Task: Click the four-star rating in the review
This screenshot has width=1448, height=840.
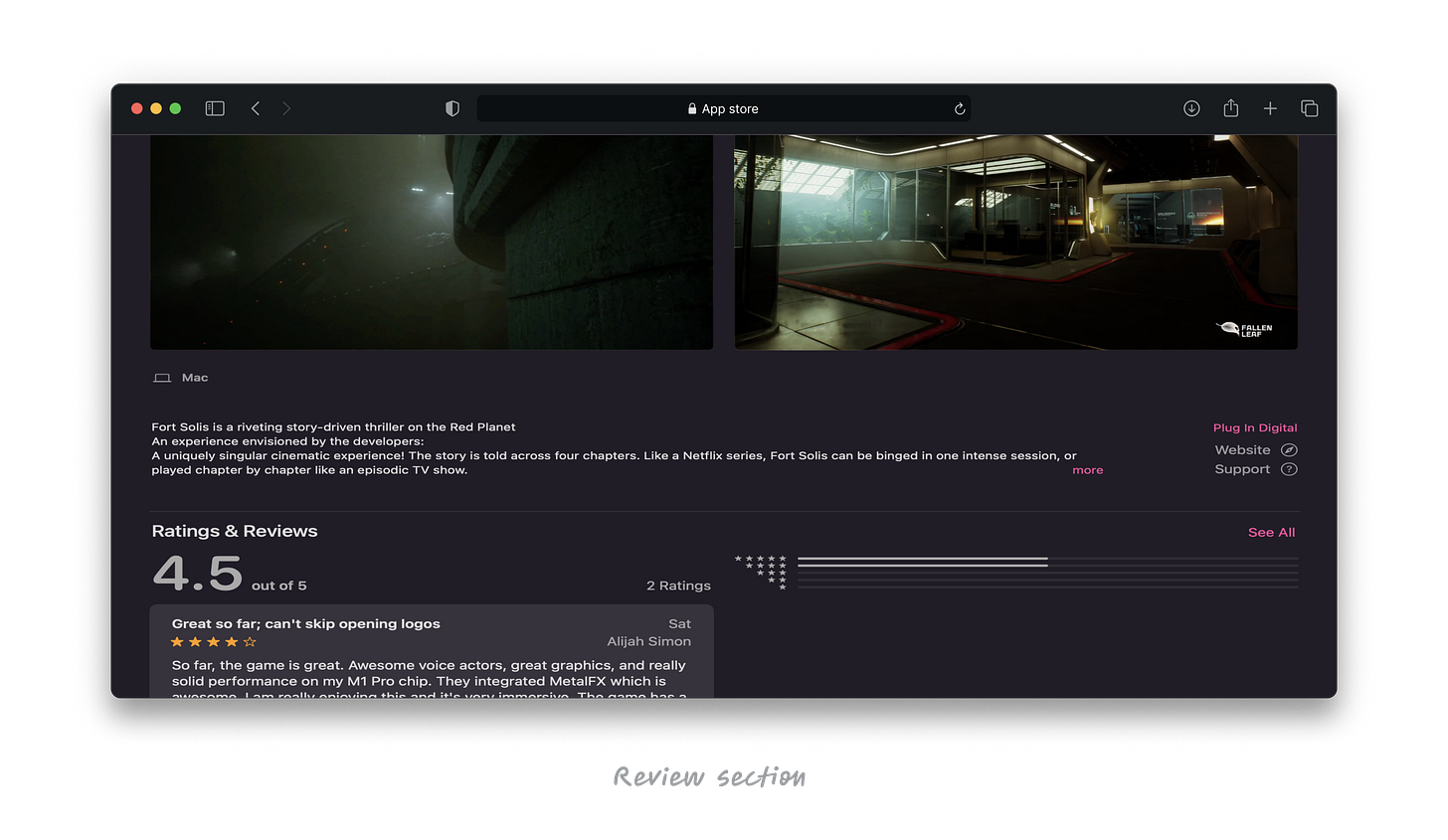Action: [214, 642]
